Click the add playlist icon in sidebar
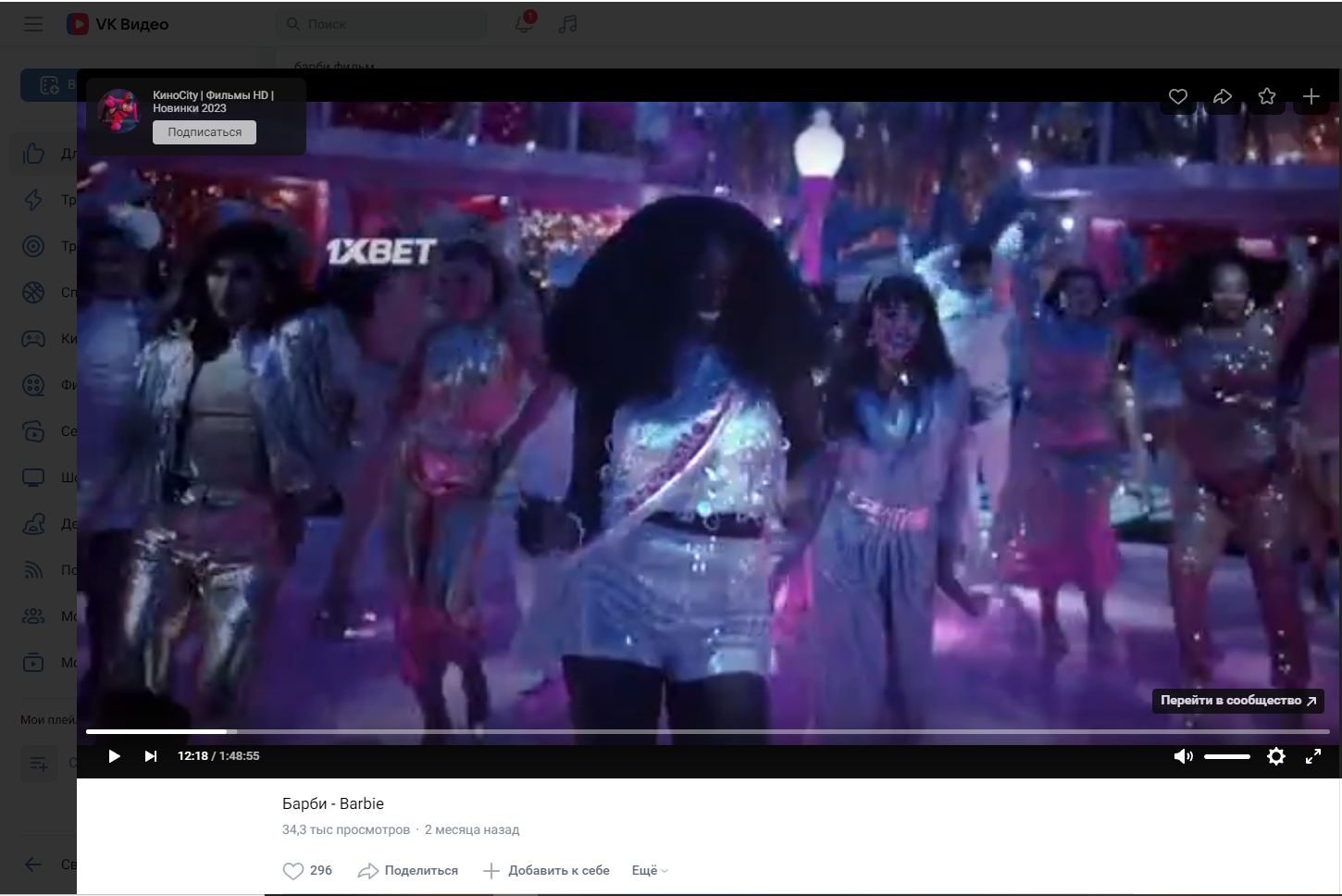Screen dimensions: 1342x896 [x=39, y=764]
